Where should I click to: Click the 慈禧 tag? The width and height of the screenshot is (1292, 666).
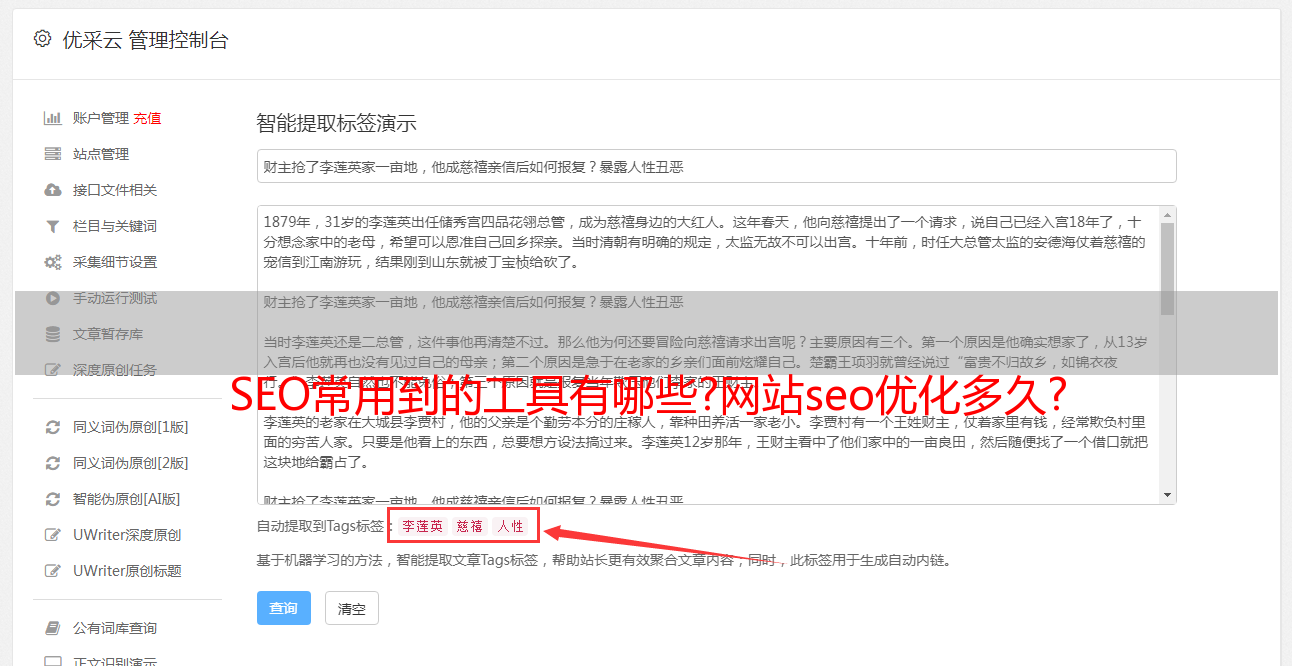click(x=470, y=526)
